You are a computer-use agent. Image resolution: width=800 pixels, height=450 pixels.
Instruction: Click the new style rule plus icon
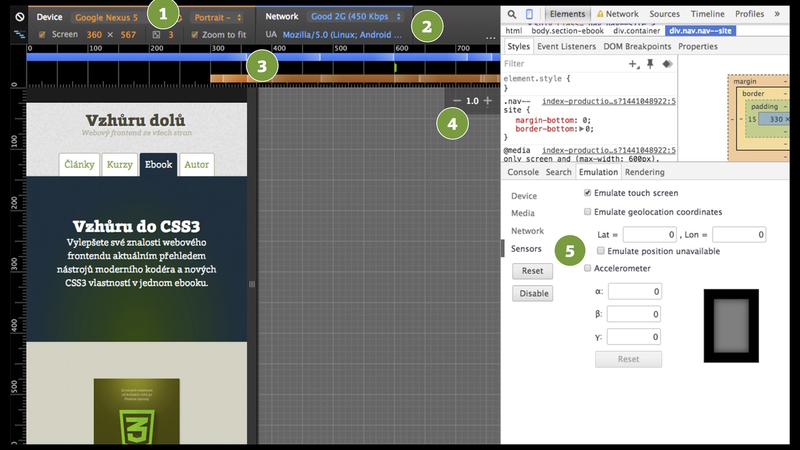[x=632, y=63]
